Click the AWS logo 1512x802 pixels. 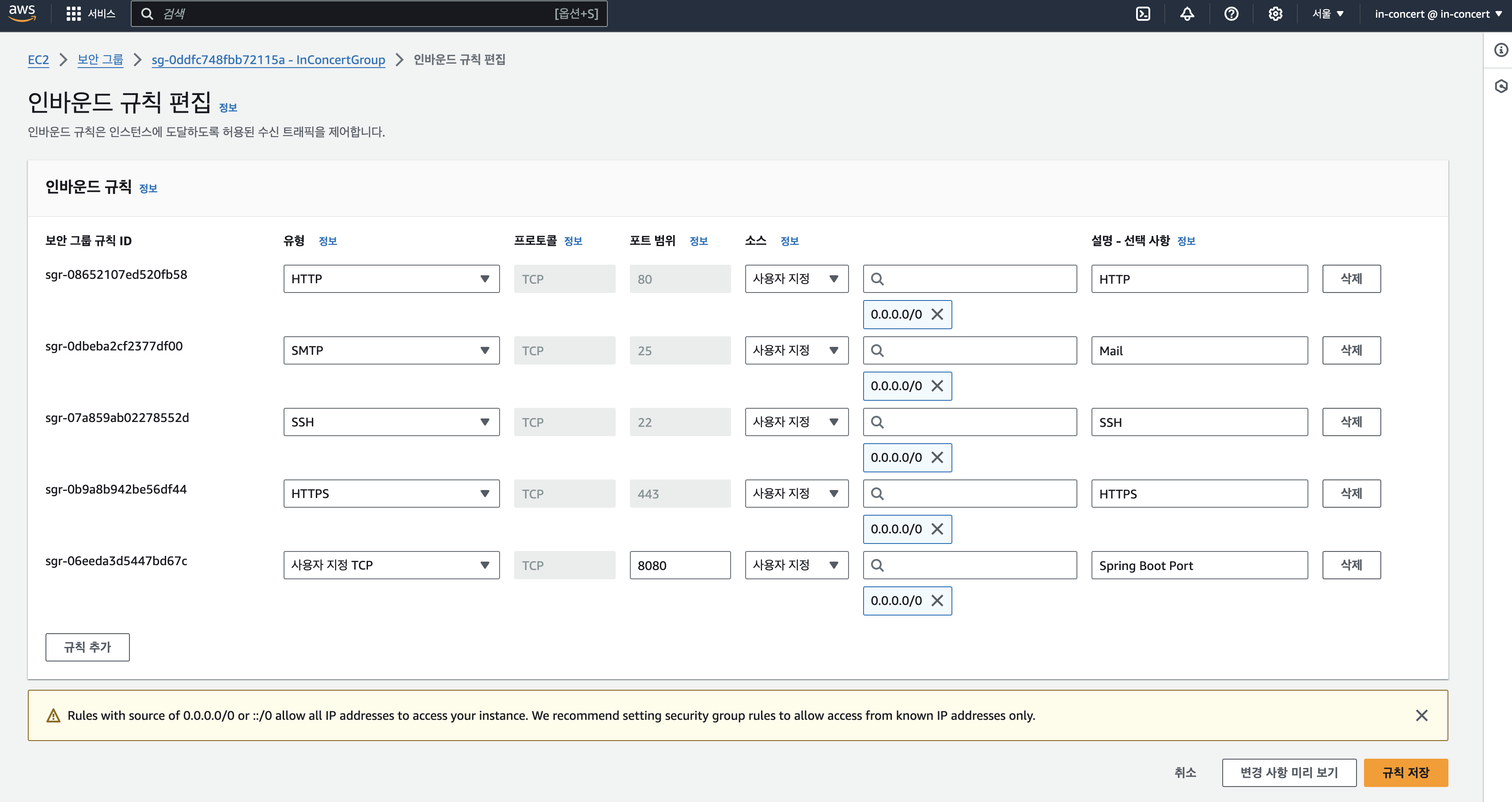[x=22, y=13]
